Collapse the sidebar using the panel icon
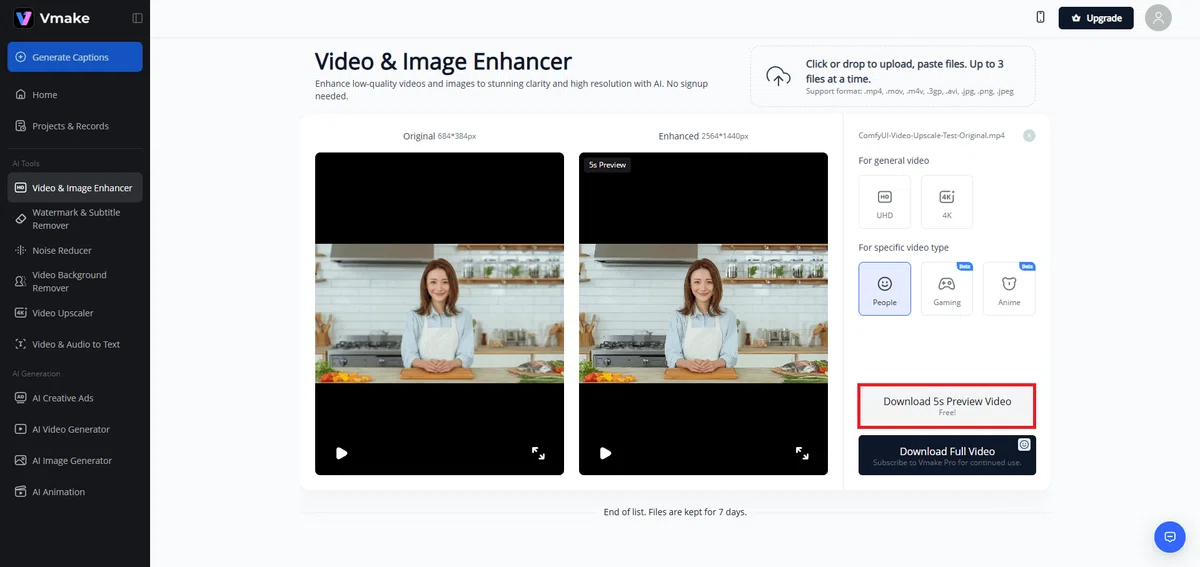Viewport: 1200px width, 567px height. point(137,18)
